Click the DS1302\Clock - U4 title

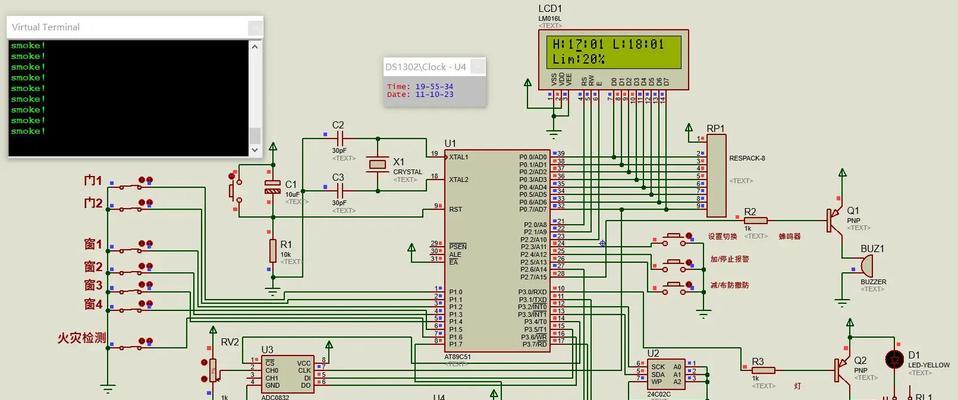425,67
